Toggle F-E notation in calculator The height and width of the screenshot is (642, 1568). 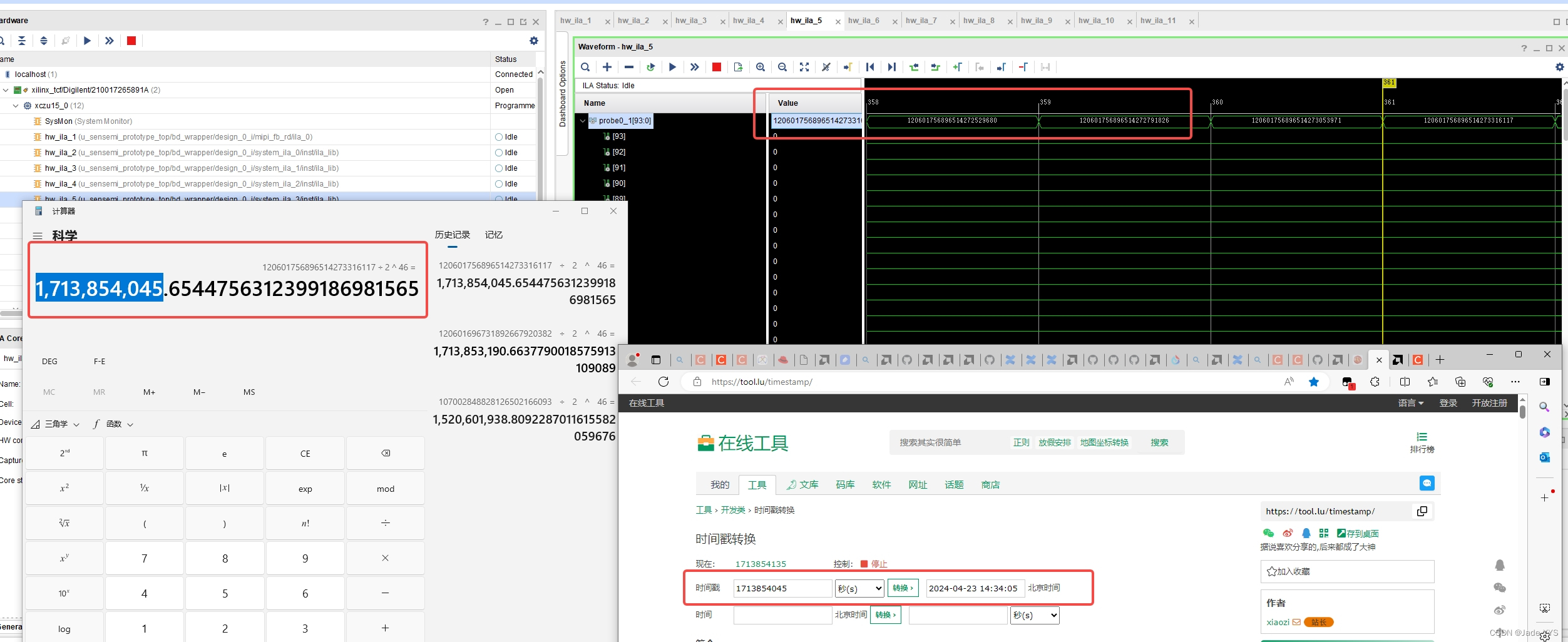tap(99, 361)
